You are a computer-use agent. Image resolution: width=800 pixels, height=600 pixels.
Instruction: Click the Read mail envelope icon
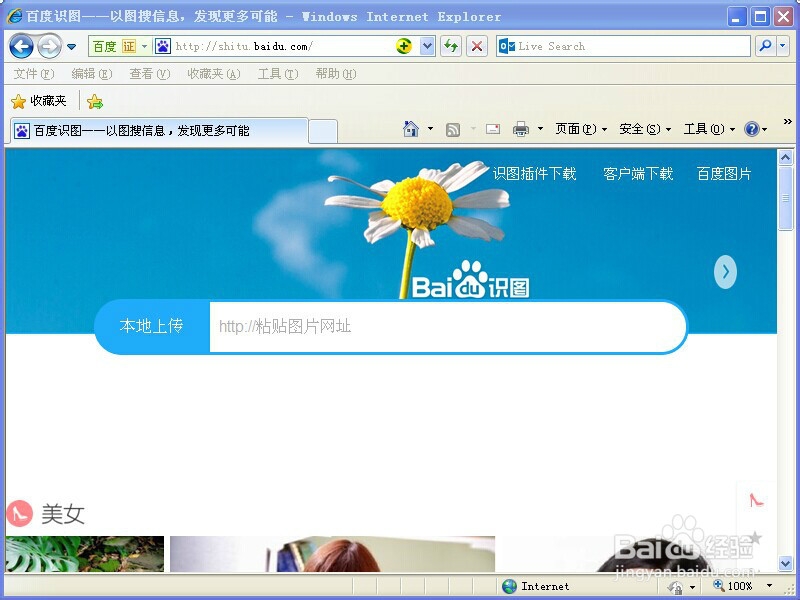tap(493, 129)
